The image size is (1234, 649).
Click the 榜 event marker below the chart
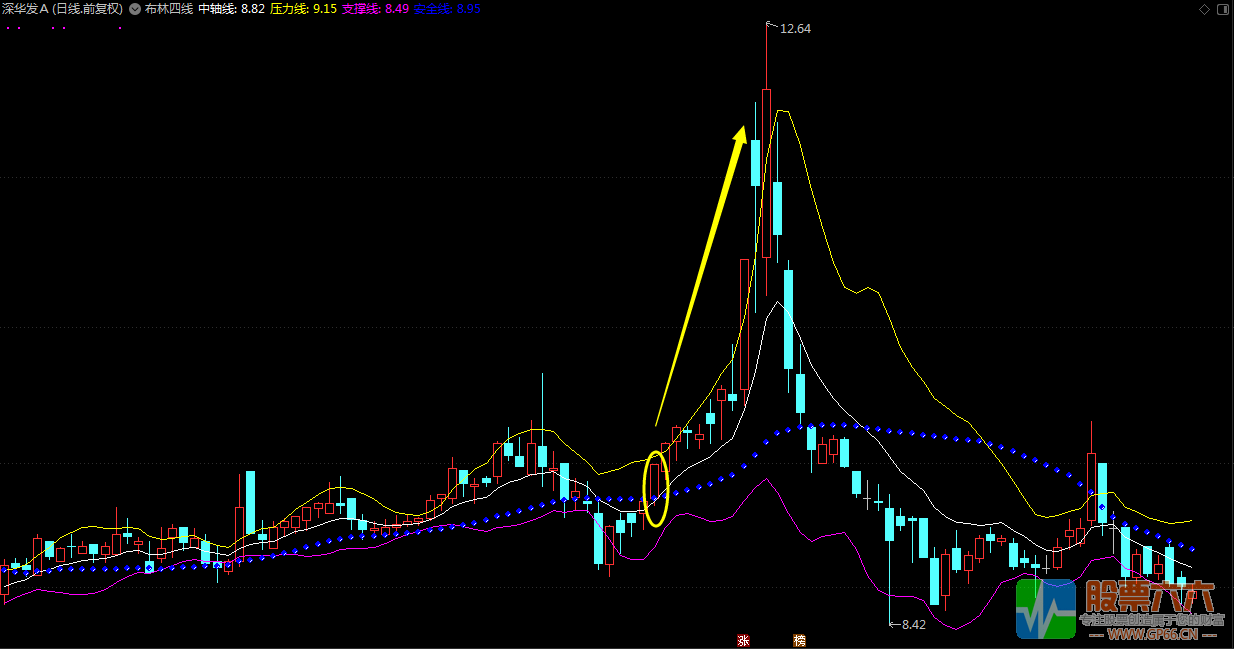[x=799, y=640]
